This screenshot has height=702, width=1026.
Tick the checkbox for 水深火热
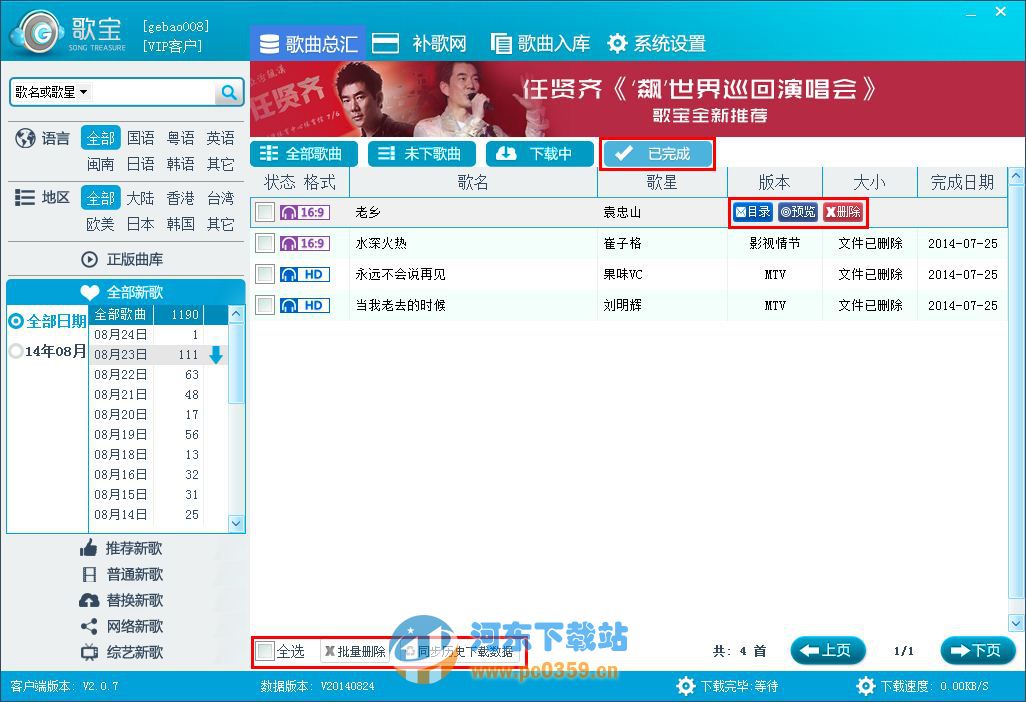[266, 243]
